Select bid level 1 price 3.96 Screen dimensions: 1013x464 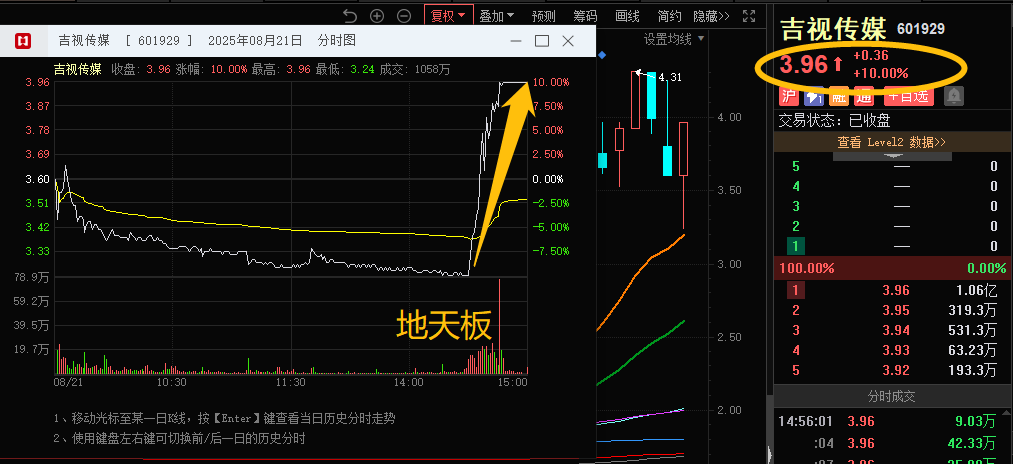(895, 290)
